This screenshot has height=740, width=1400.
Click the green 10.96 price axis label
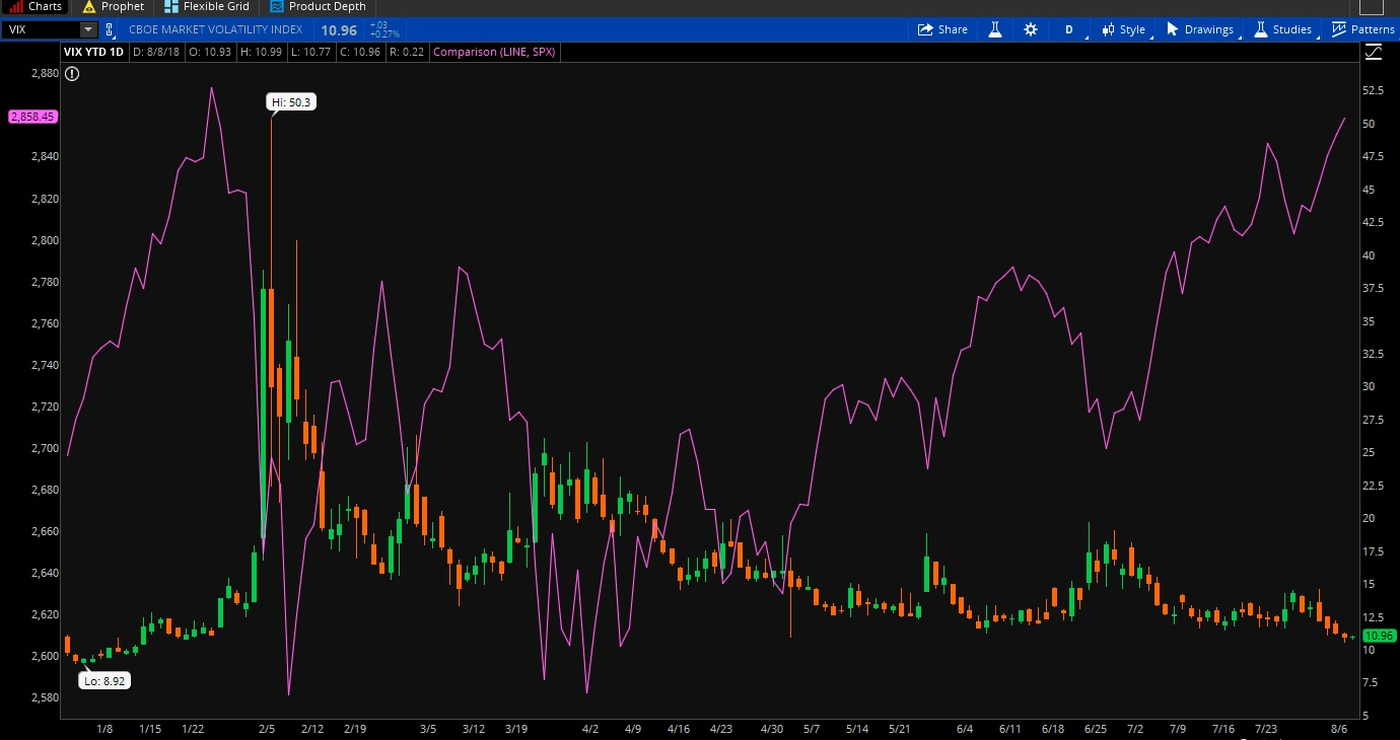(1379, 636)
